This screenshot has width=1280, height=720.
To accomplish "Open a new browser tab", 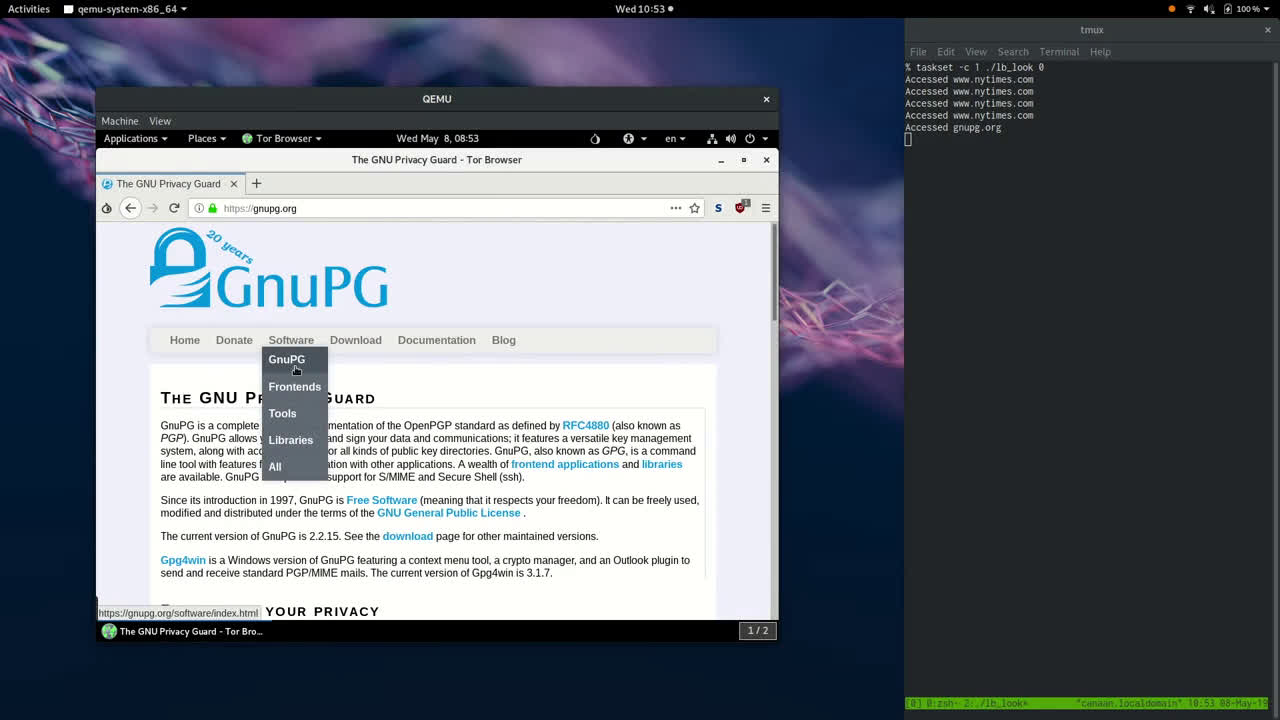I will pyautogui.click(x=256, y=183).
